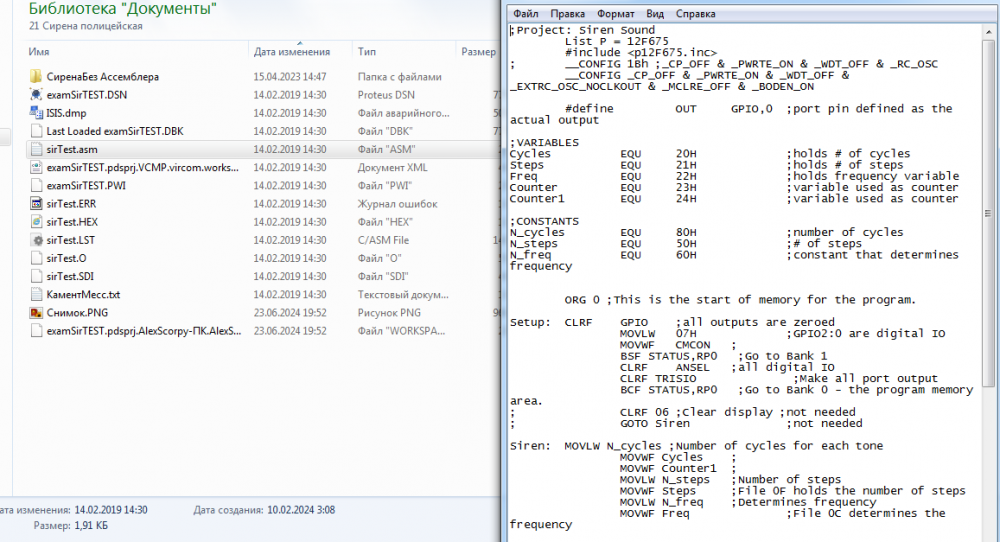Click the sirTest.LST gear icon
1000x542 pixels.
click(36, 240)
